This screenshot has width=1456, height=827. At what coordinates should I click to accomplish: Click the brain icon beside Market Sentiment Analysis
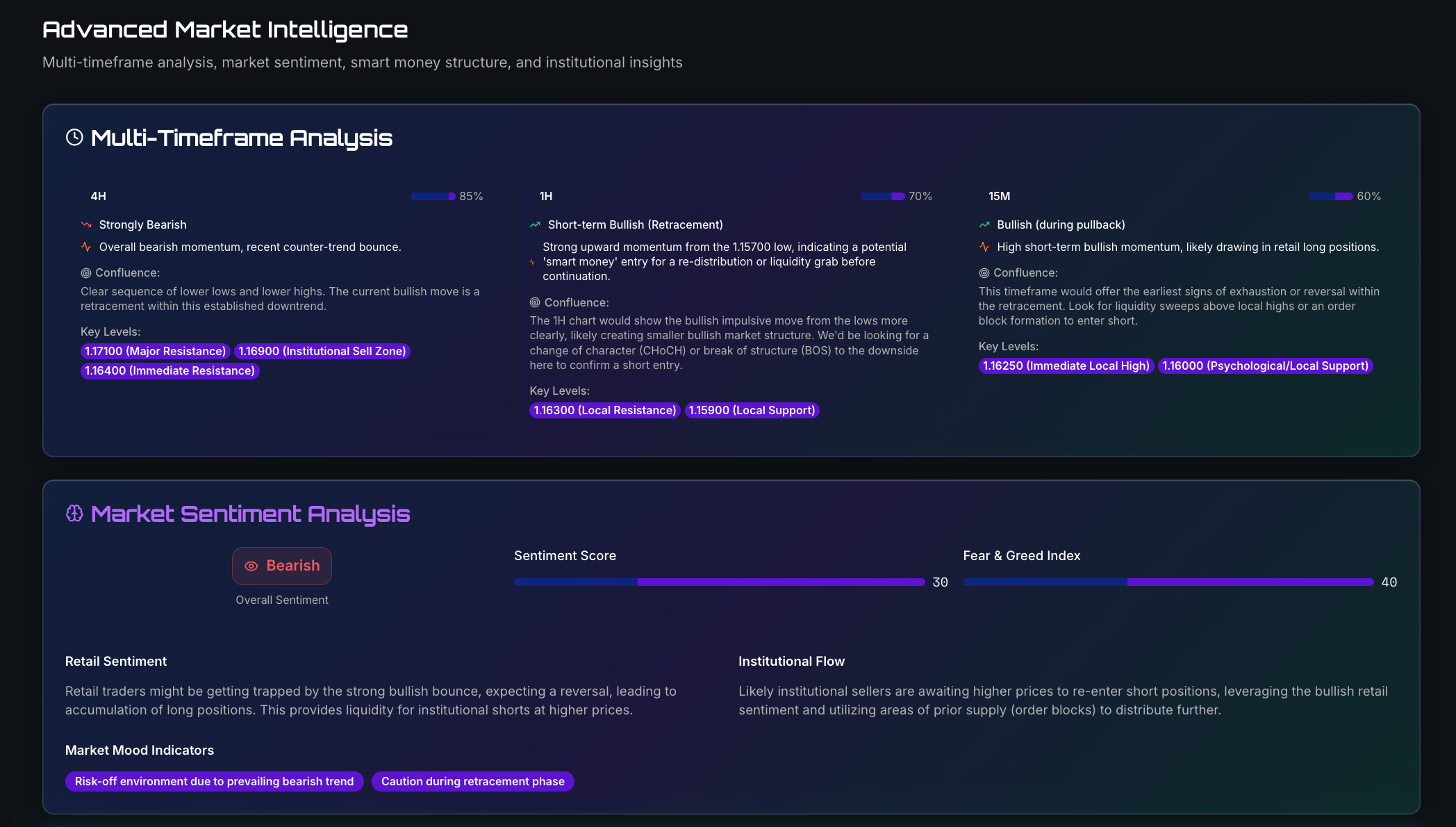coord(74,514)
